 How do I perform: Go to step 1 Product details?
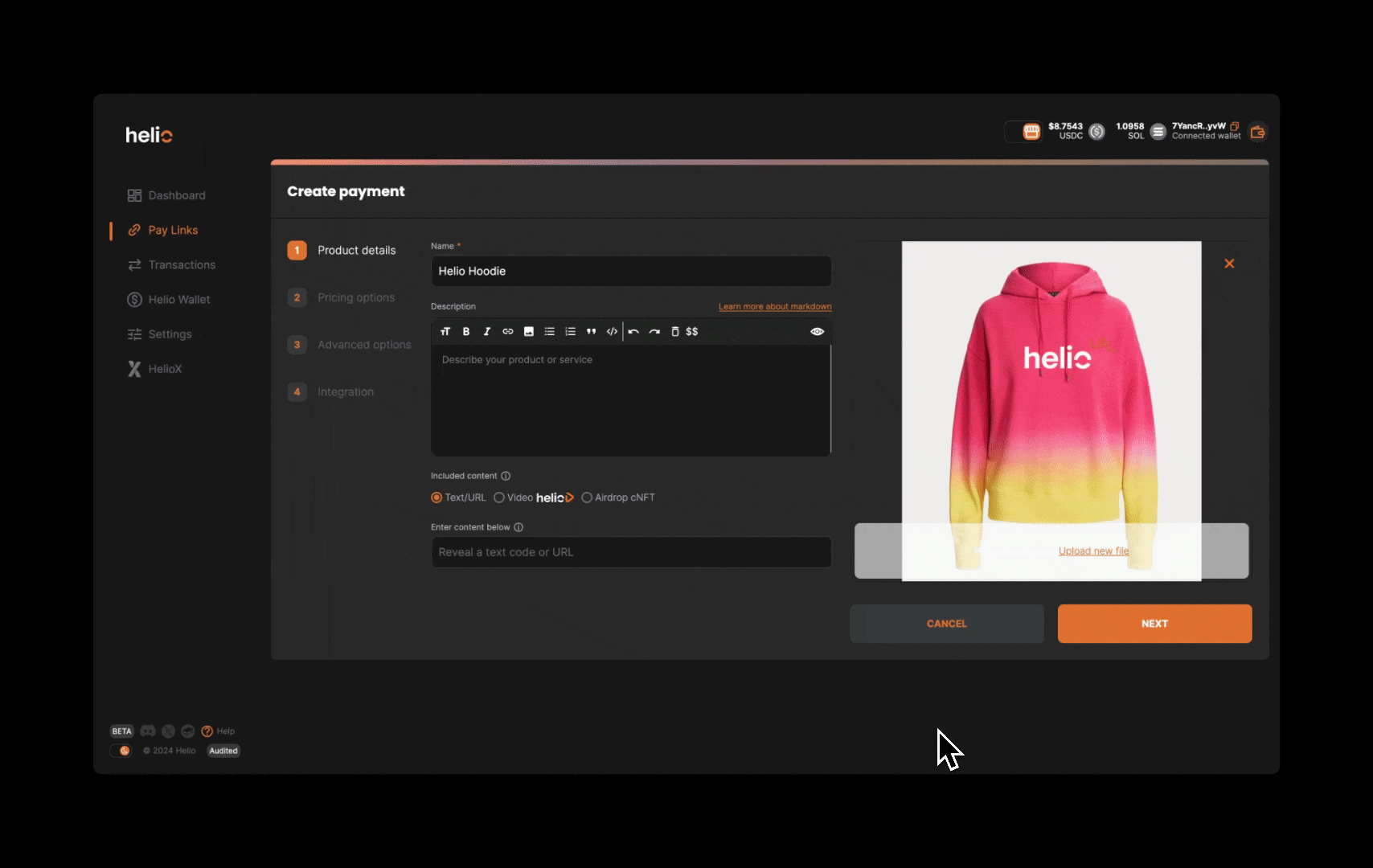[x=342, y=250]
